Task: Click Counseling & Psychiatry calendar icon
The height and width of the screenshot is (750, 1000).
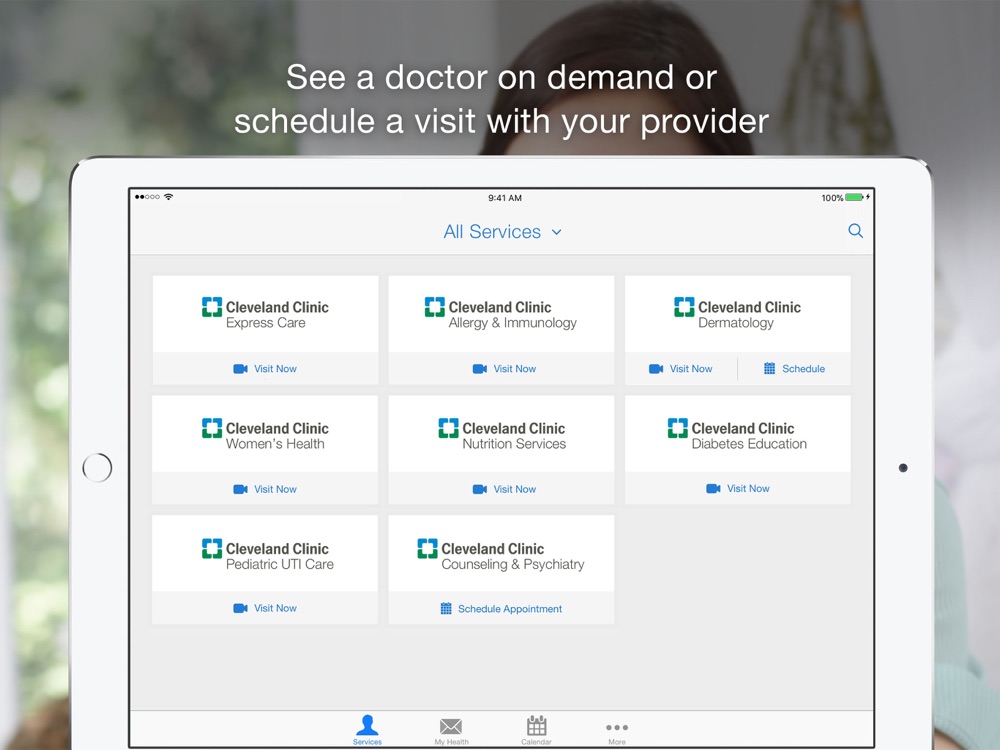Action: (446, 608)
